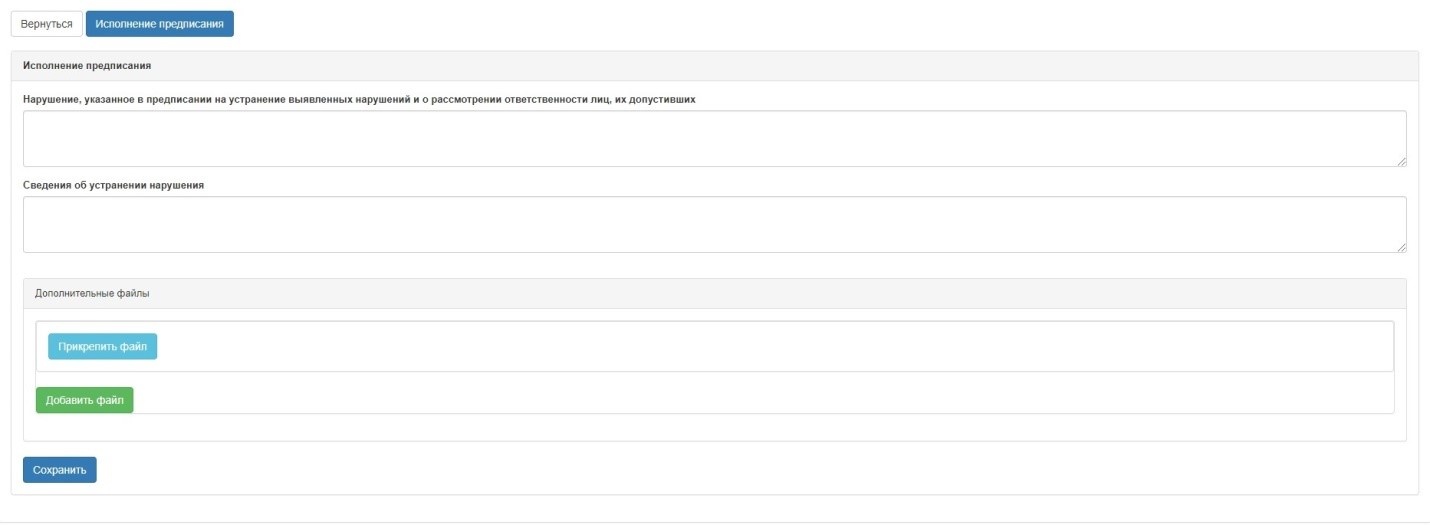Save the form with Сохранить
Viewport: 1430px width, 525px height.
click(60, 470)
